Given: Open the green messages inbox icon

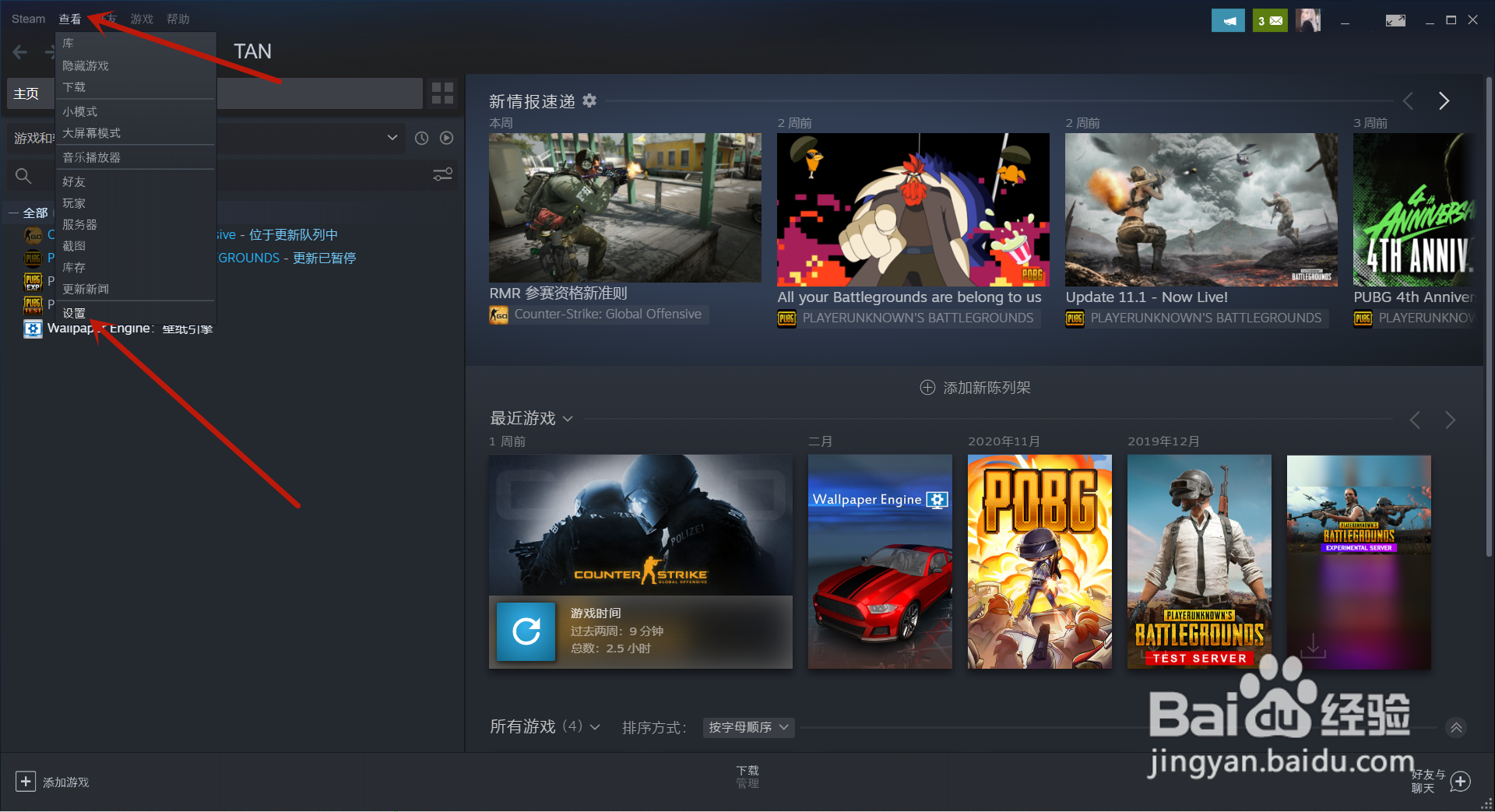Looking at the screenshot, I should 1270,20.
